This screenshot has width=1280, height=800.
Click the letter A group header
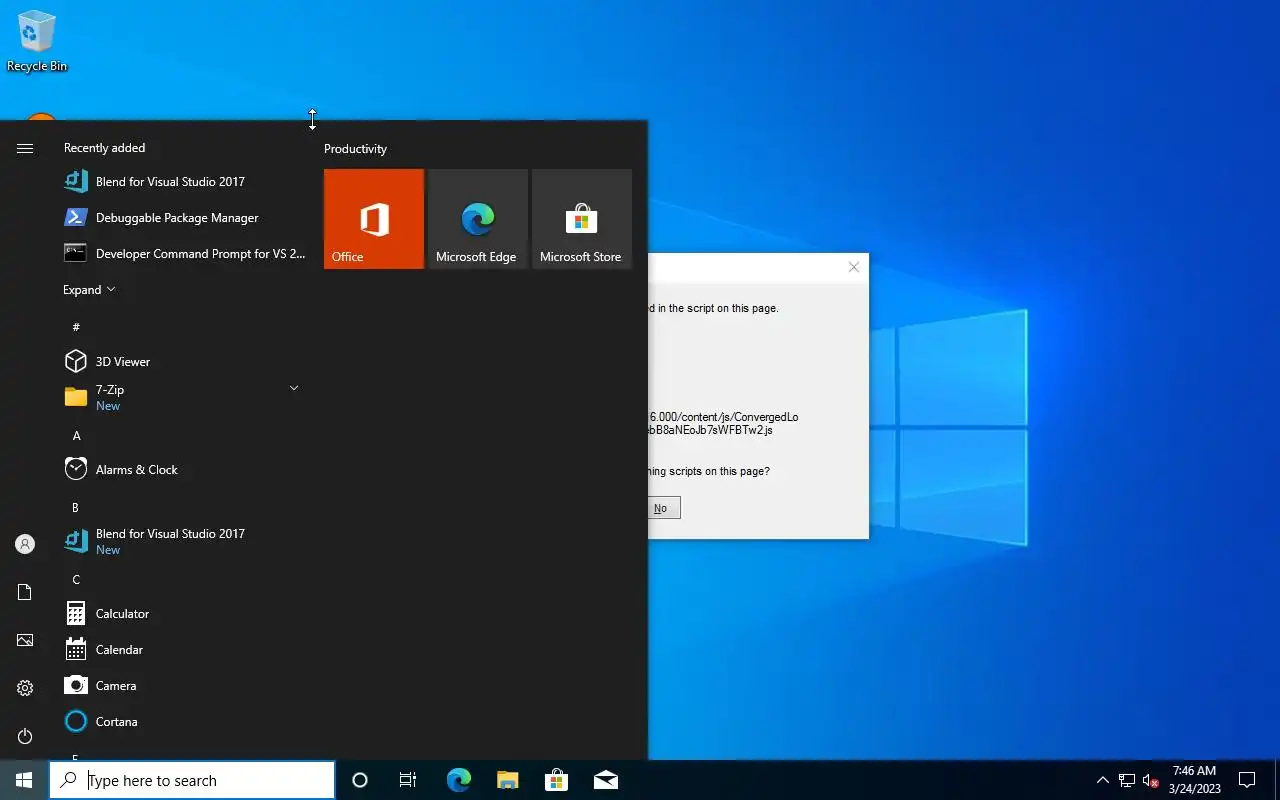click(x=77, y=436)
